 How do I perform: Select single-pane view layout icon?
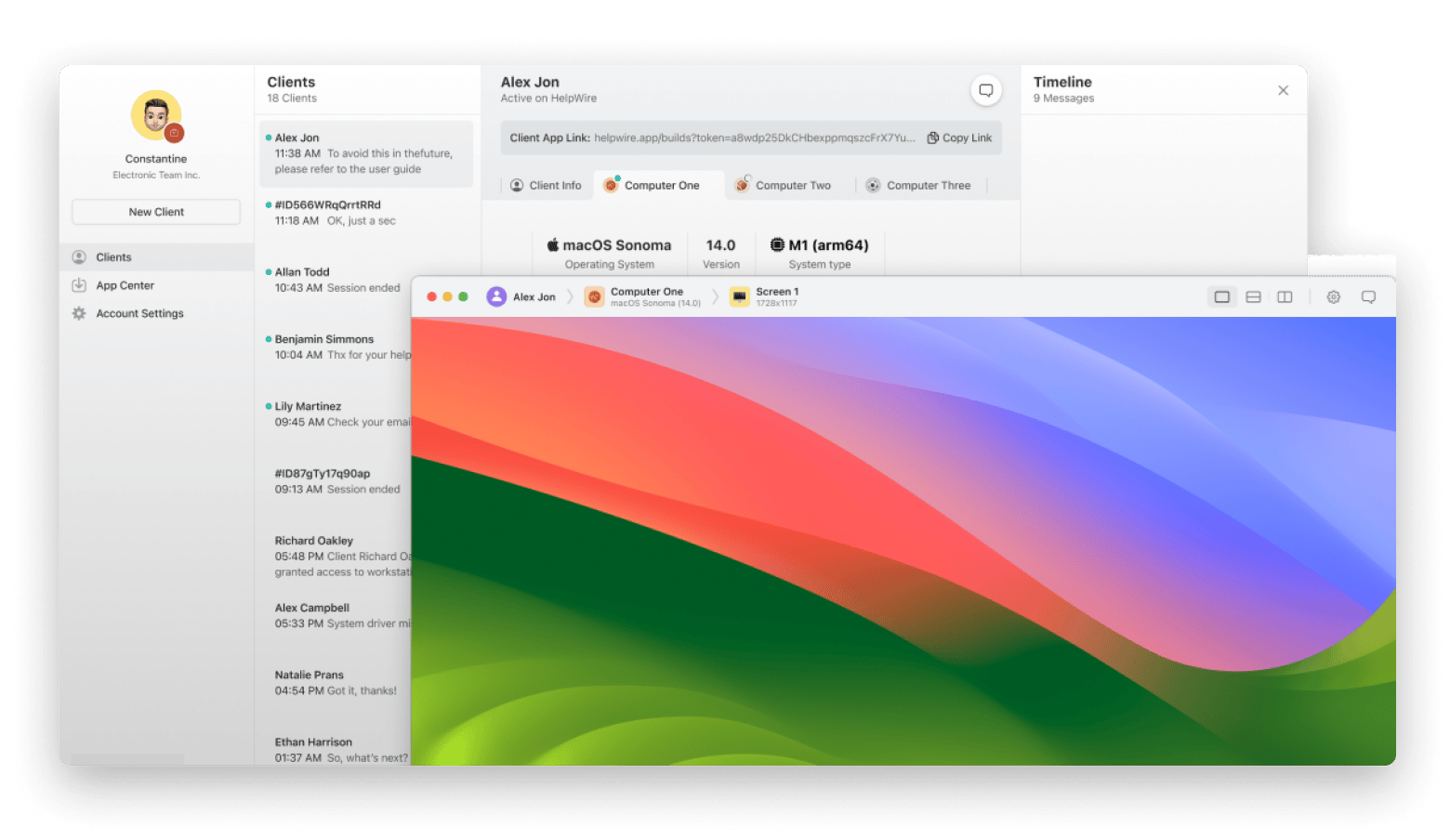point(1221,297)
